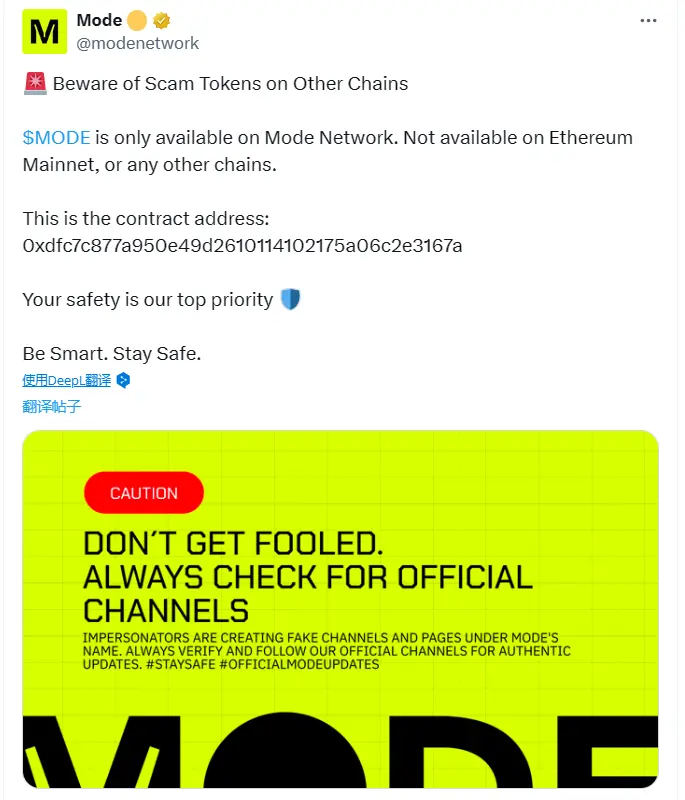Open the $MODE cashtag link
The height and width of the screenshot is (800, 685).
tap(56, 138)
